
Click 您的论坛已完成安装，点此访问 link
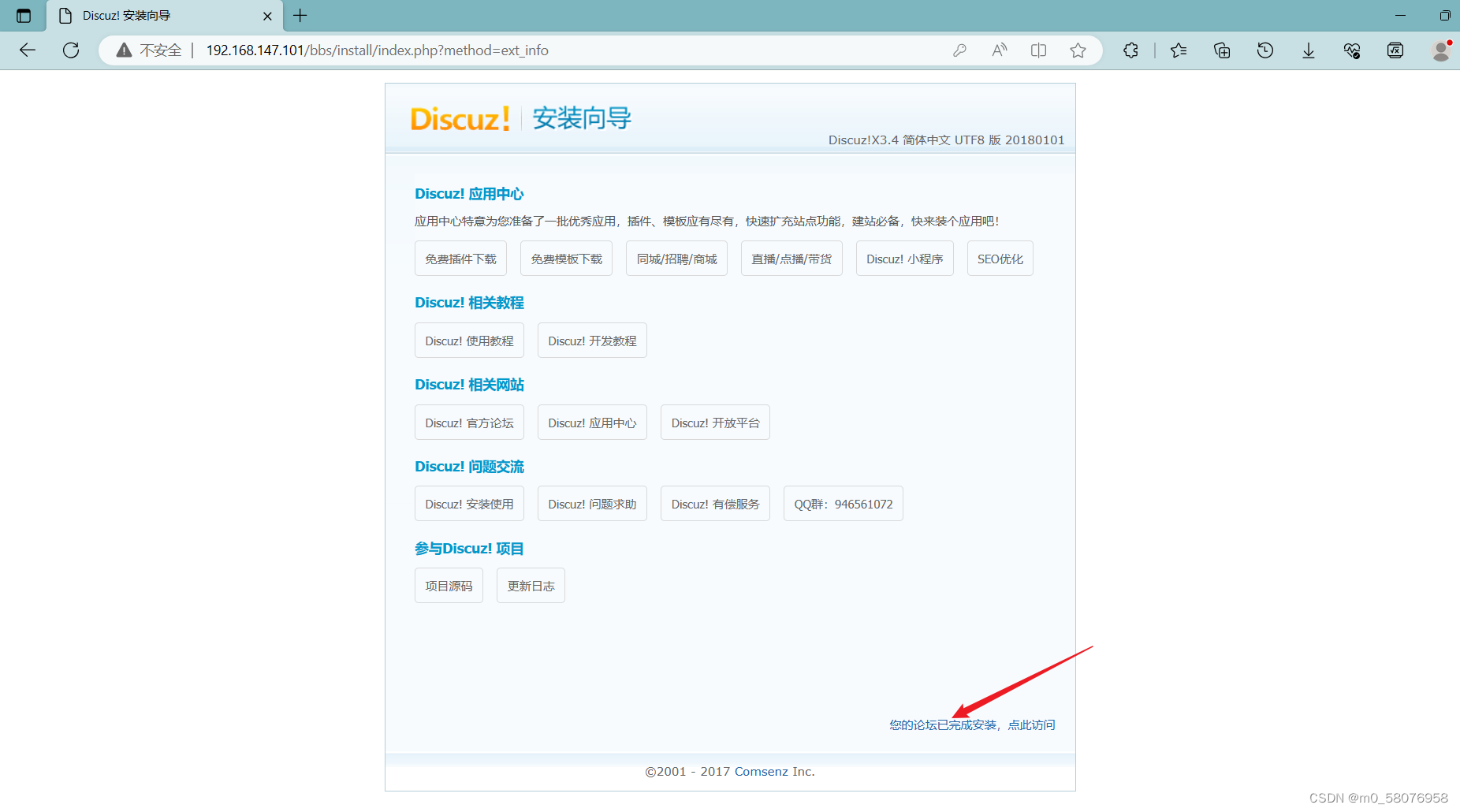972,725
